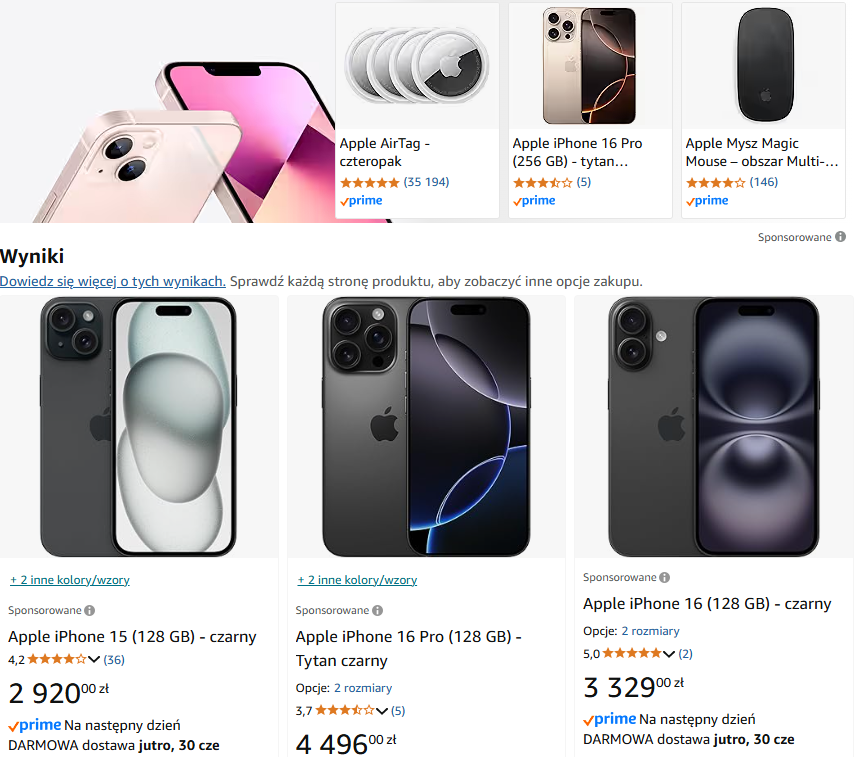Open the 36 reviews count for iPhone 15
Screen dimensions: 858x757
pos(114,660)
